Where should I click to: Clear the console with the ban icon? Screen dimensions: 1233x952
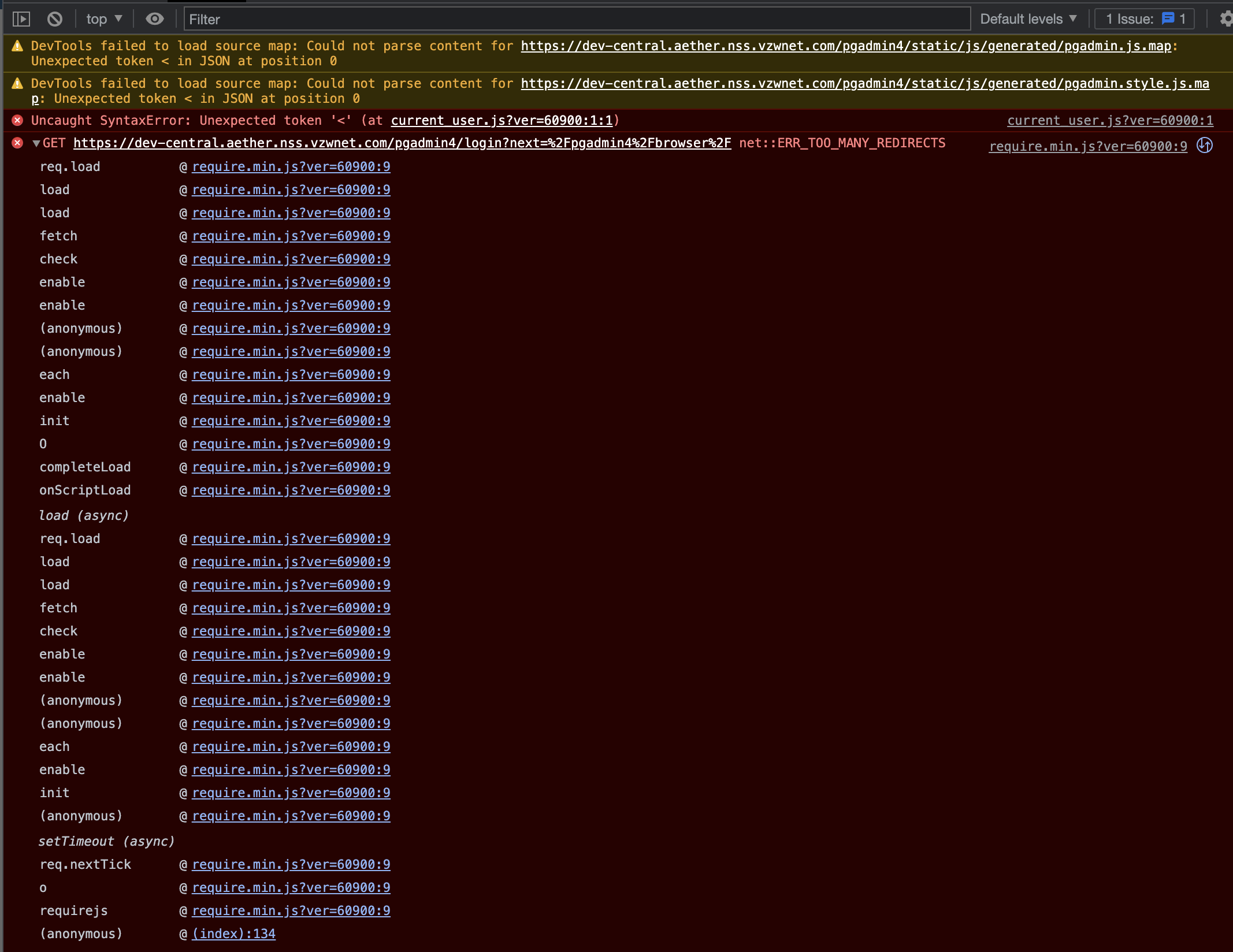(x=55, y=19)
